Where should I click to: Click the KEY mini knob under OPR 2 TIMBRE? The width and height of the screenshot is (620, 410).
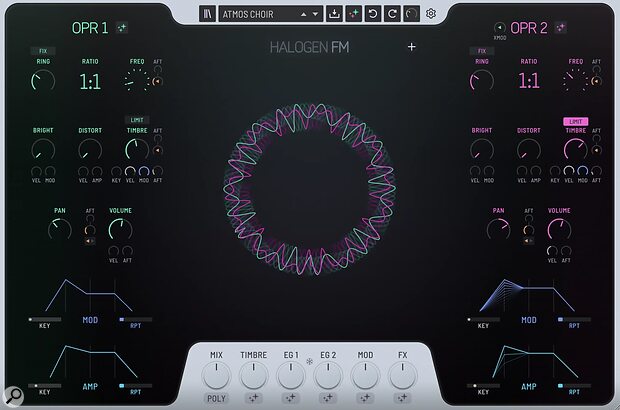555,171
